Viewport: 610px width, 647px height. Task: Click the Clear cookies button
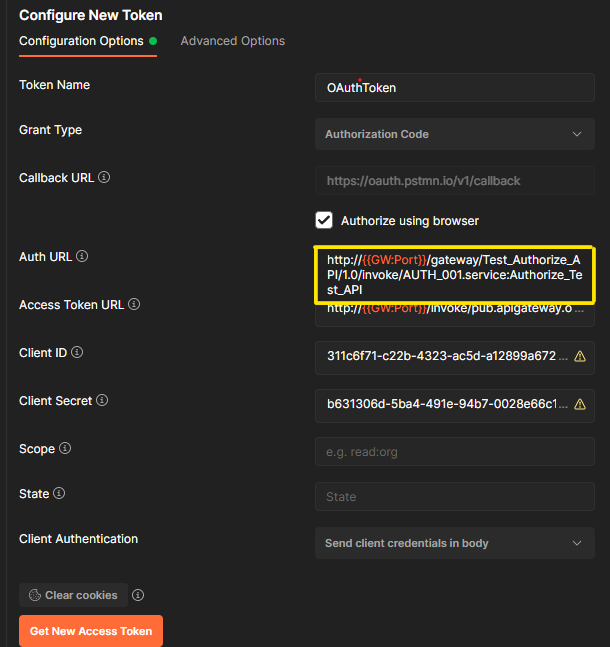click(x=73, y=595)
